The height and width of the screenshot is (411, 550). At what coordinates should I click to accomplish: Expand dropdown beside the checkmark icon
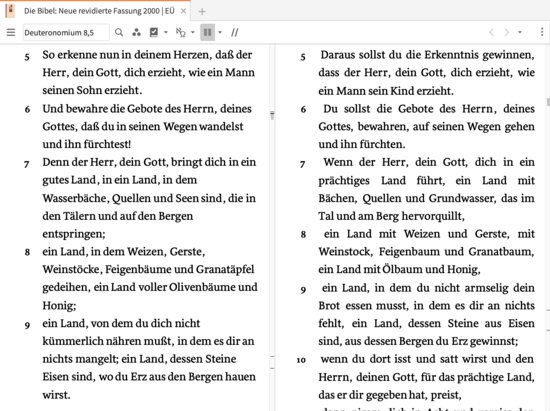(166, 33)
